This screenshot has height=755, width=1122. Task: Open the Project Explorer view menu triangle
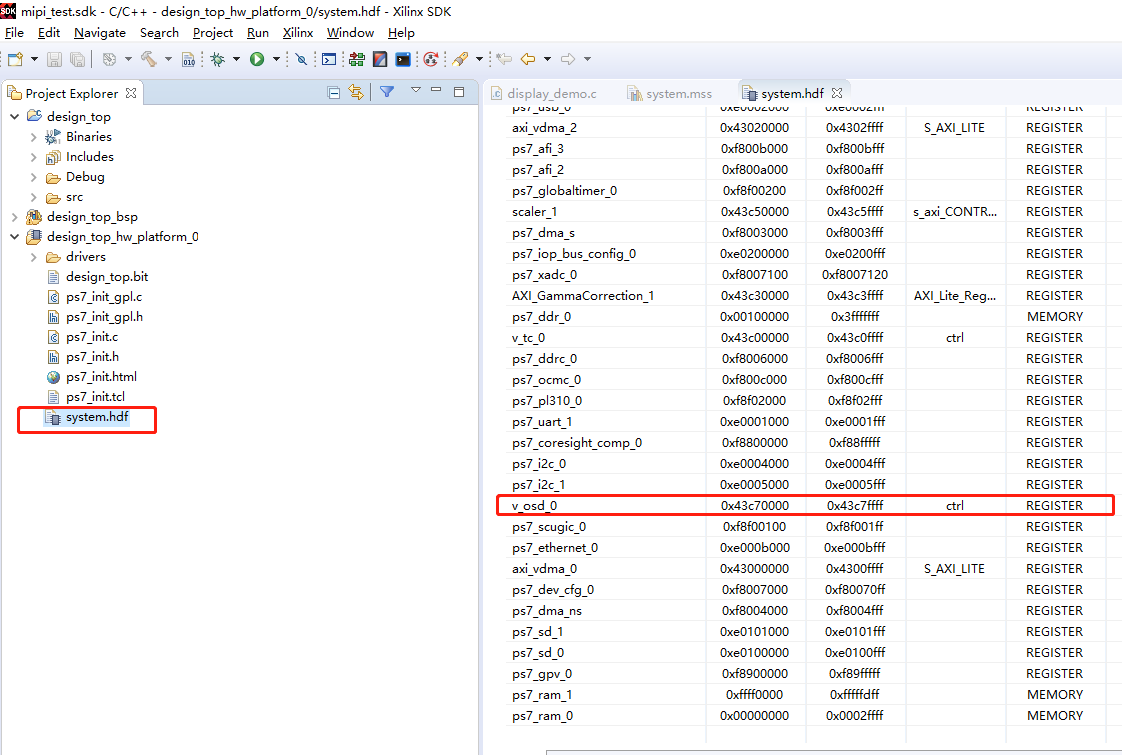[416, 90]
